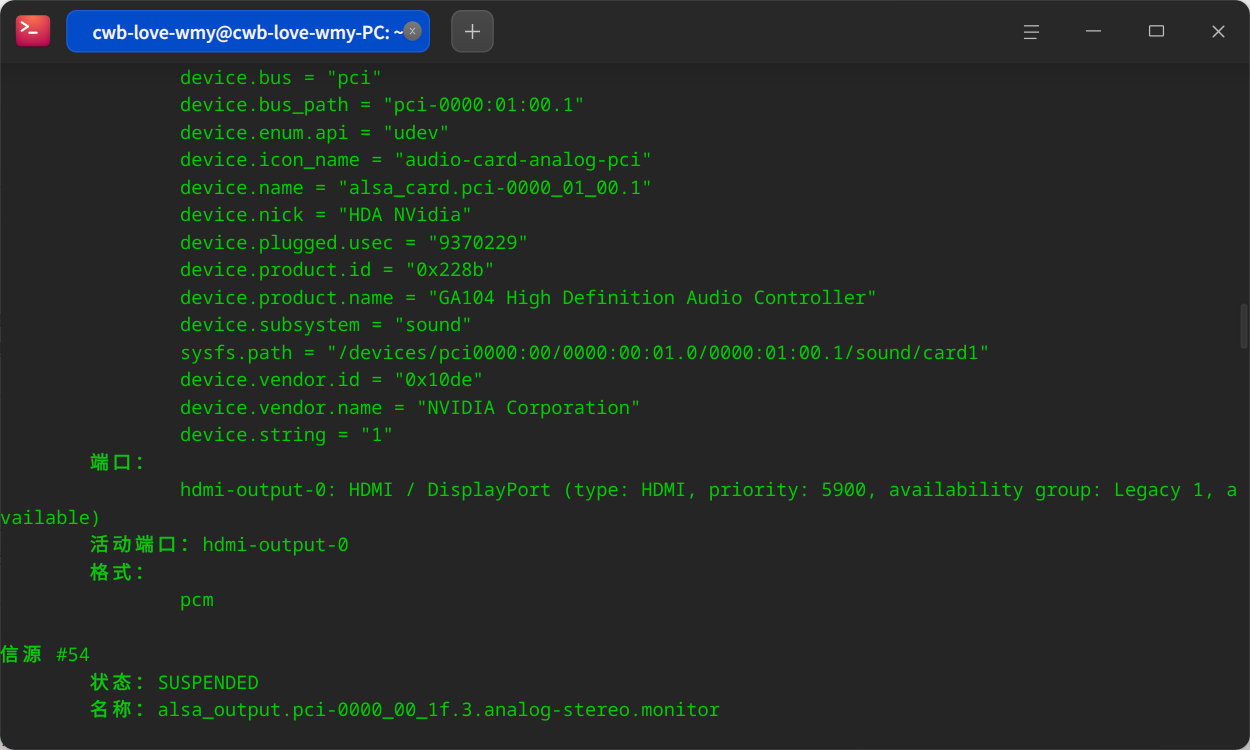
Task: Click the terminal app icon in title bar
Action: [32, 31]
